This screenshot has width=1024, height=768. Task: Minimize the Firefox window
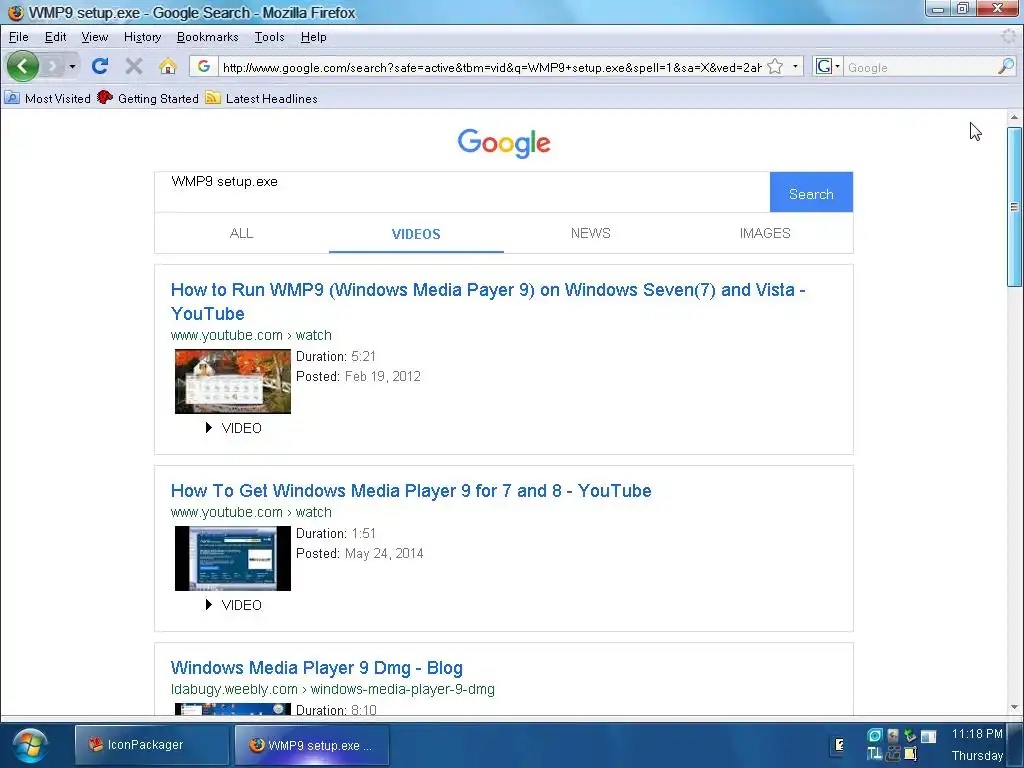pyautogui.click(x=938, y=8)
